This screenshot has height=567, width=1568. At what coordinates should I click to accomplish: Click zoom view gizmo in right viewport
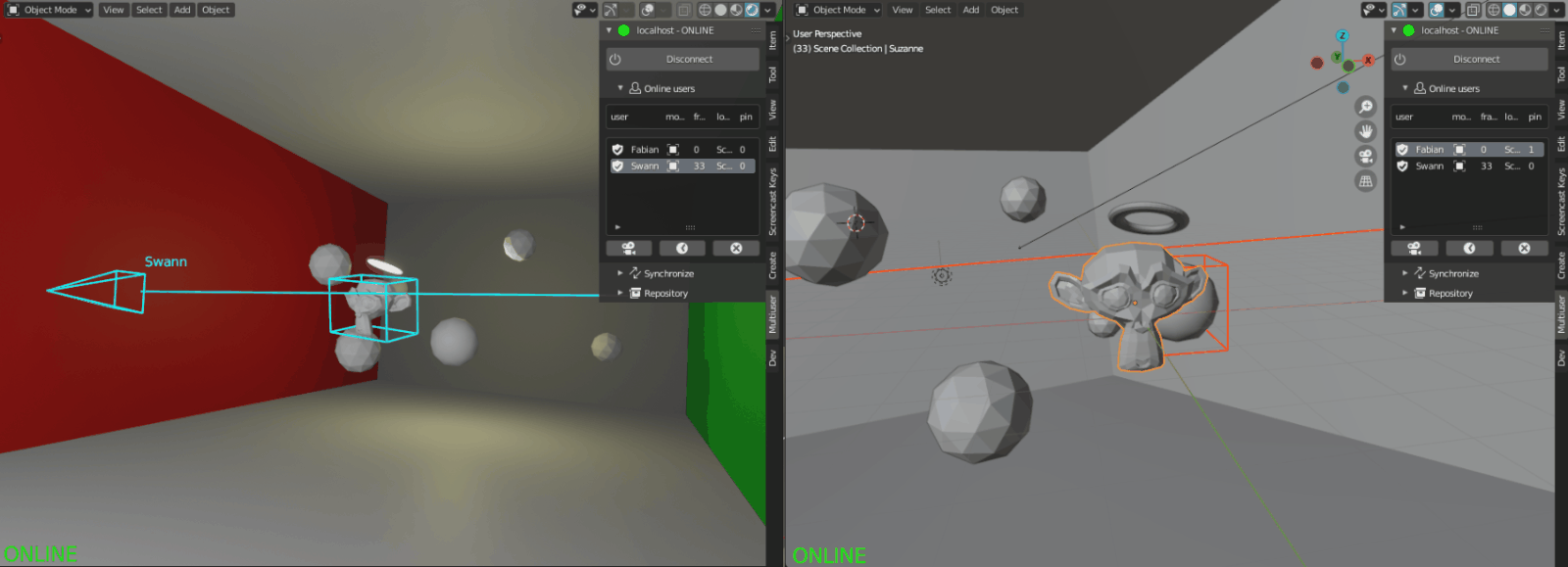click(x=1365, y=107)
